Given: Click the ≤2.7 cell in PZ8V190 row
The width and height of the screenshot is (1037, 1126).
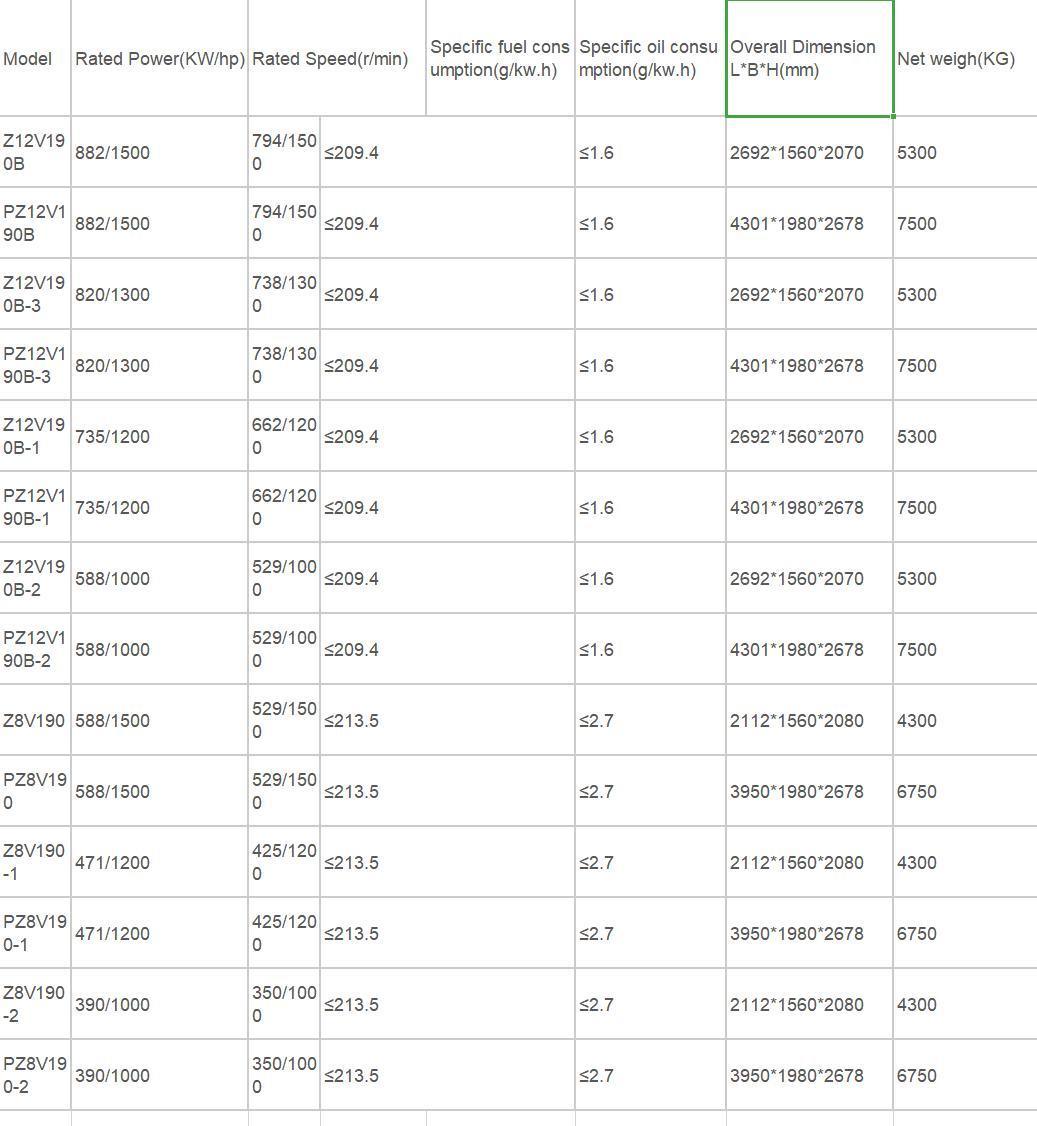Looking at the screenshot, I should click(x=597, y=791).
